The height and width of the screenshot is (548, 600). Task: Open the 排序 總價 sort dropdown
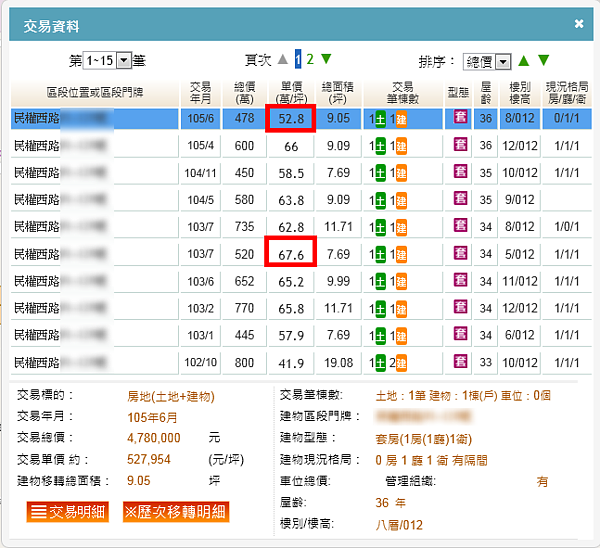click(x=487, y=62)
